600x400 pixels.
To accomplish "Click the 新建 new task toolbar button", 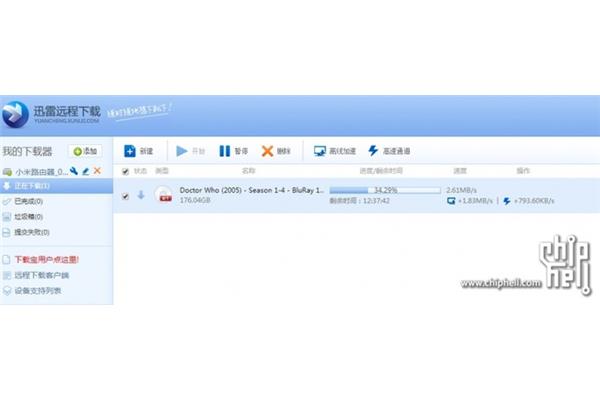I will 139,151.
